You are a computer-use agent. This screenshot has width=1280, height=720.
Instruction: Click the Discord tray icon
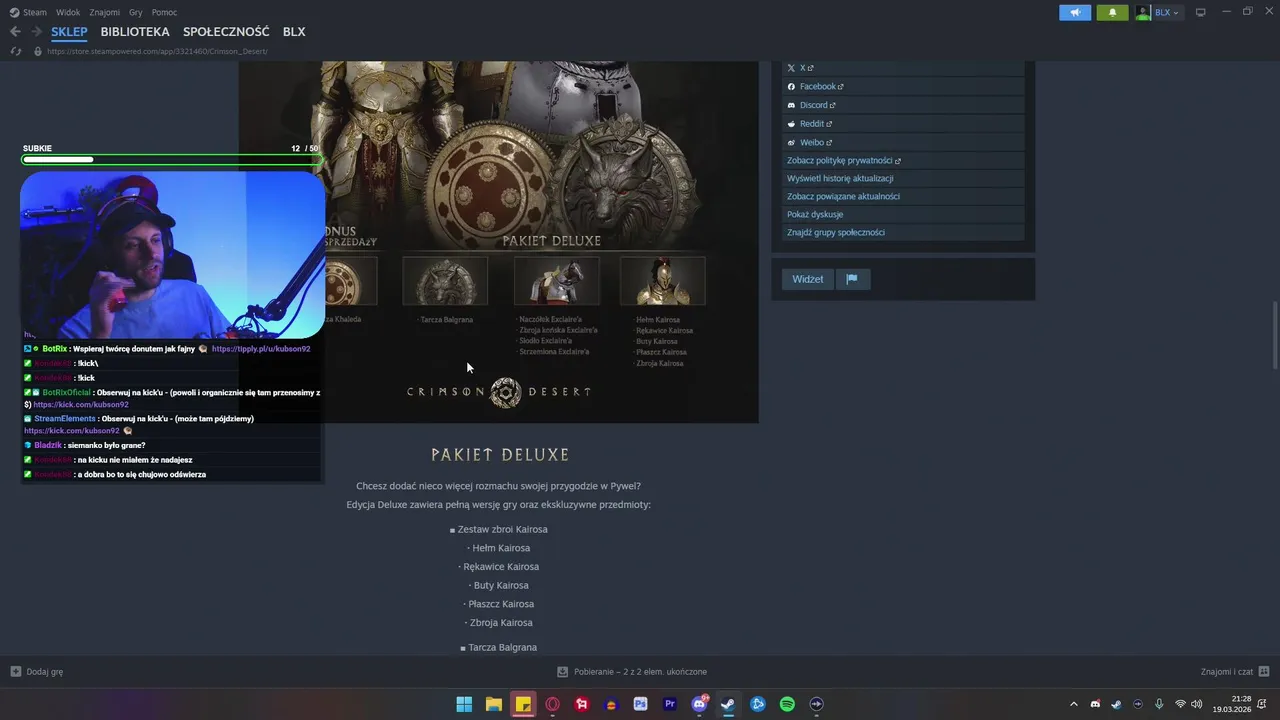coord(1095,704)
